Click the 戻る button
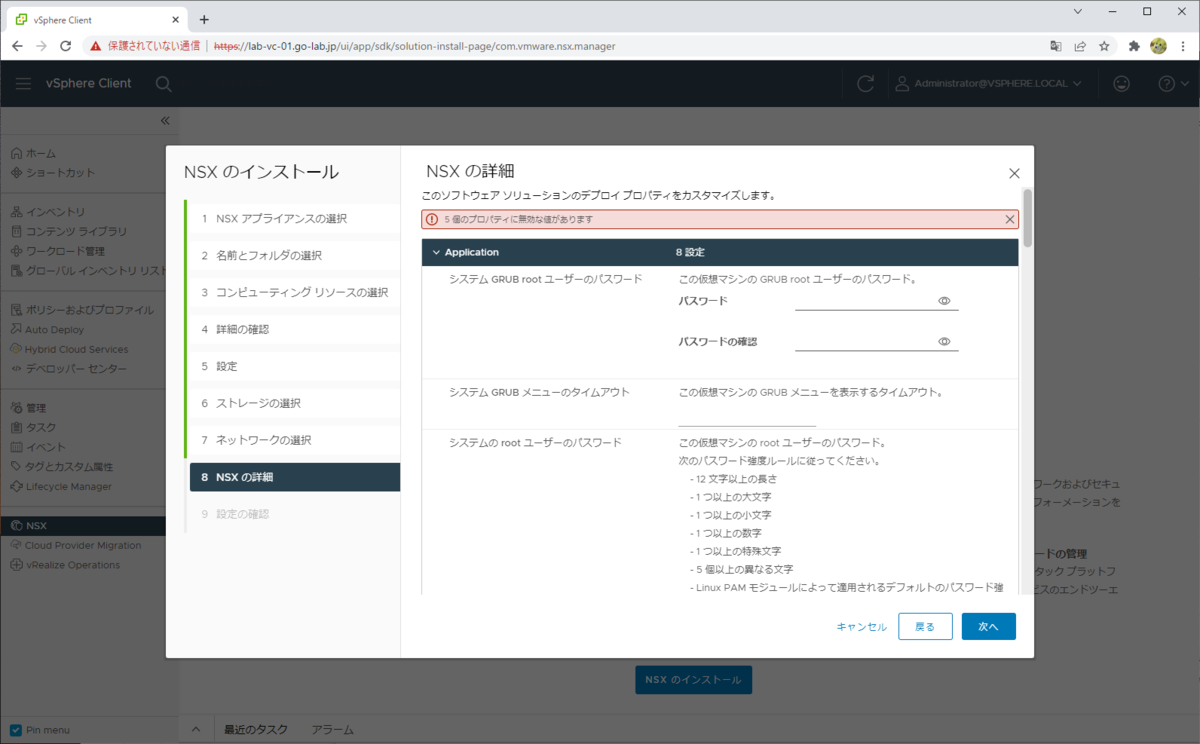This screenshot has width=1200, height=744. (925, 626)
